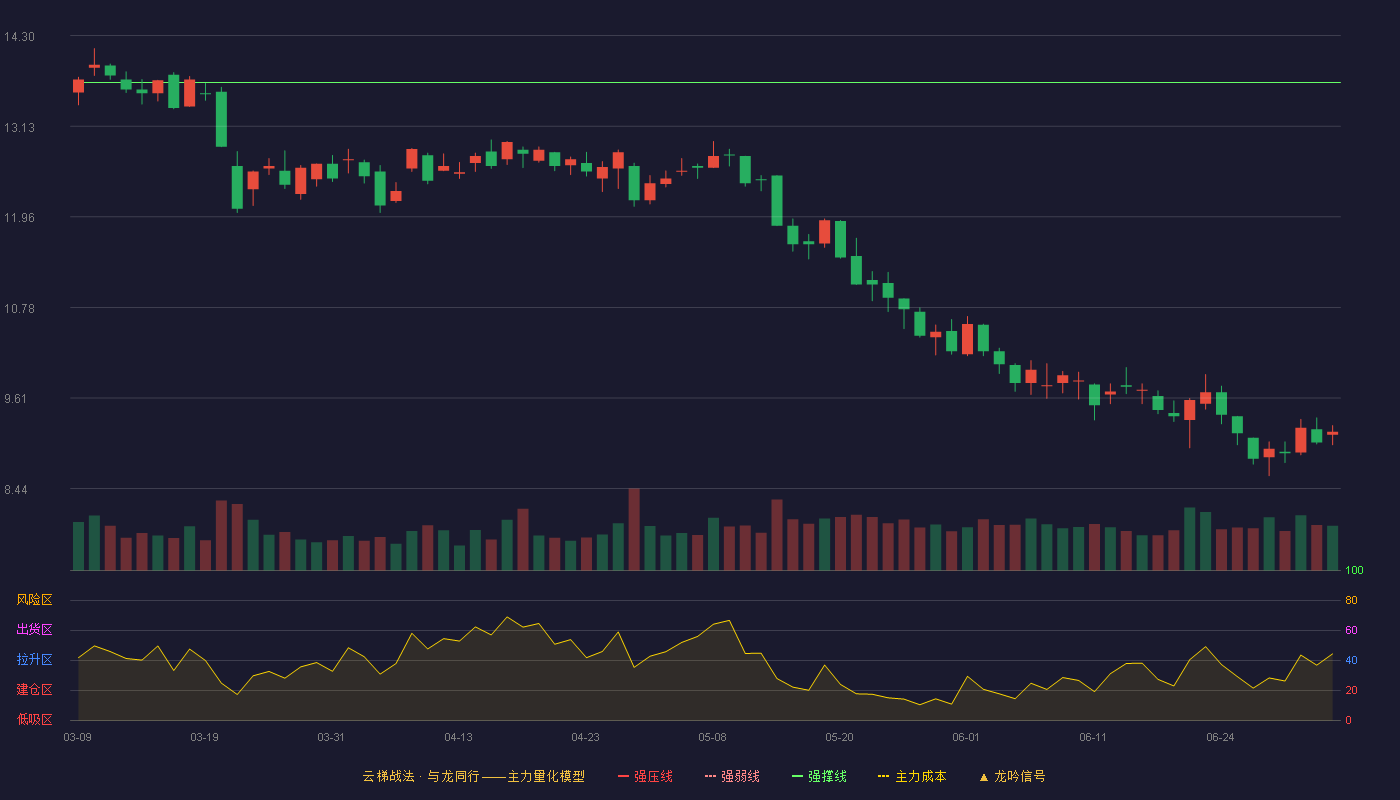Click the 05-20 date label
This screenshot has height=800, width=1400.
(839, 737)
